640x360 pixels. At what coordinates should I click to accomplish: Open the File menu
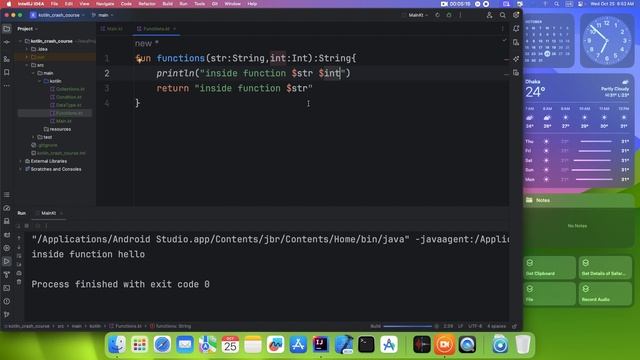[54, 4]
